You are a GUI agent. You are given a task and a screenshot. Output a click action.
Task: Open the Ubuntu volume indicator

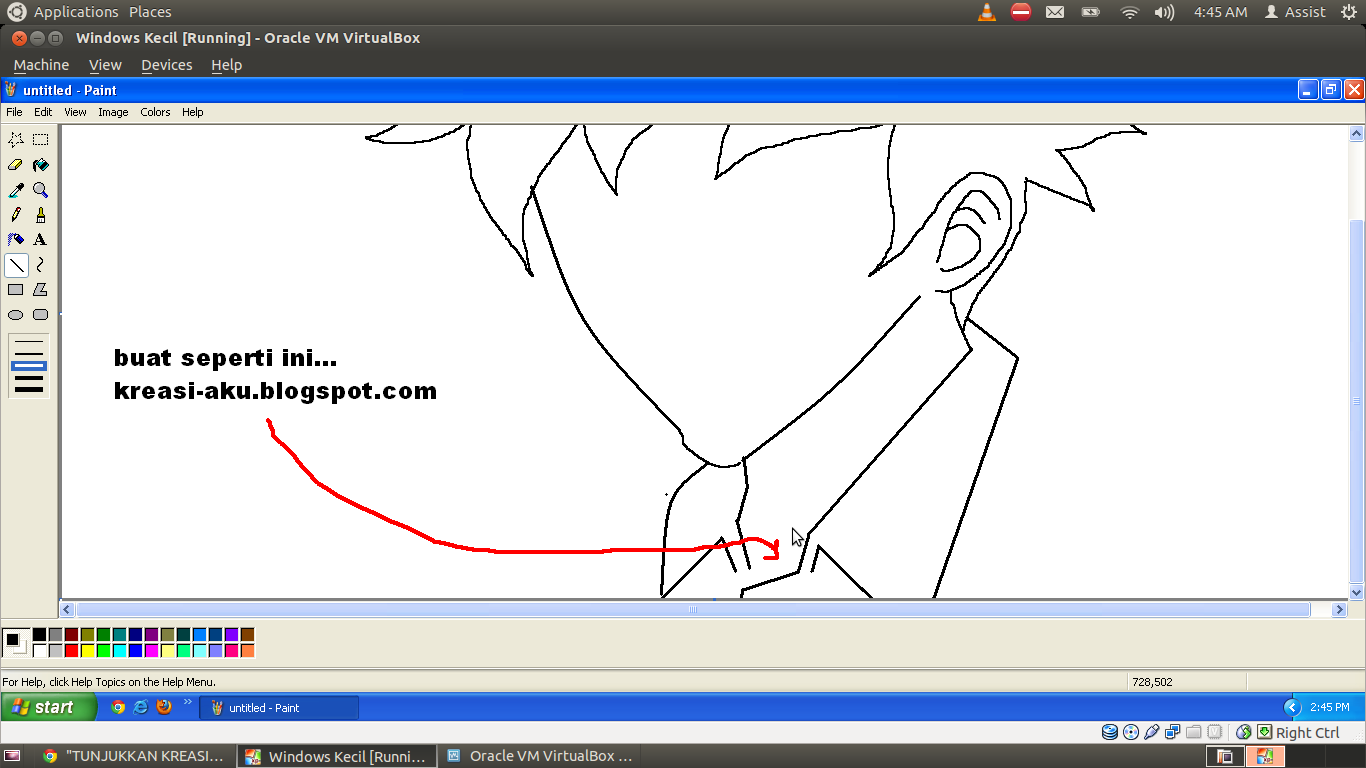1164,12
